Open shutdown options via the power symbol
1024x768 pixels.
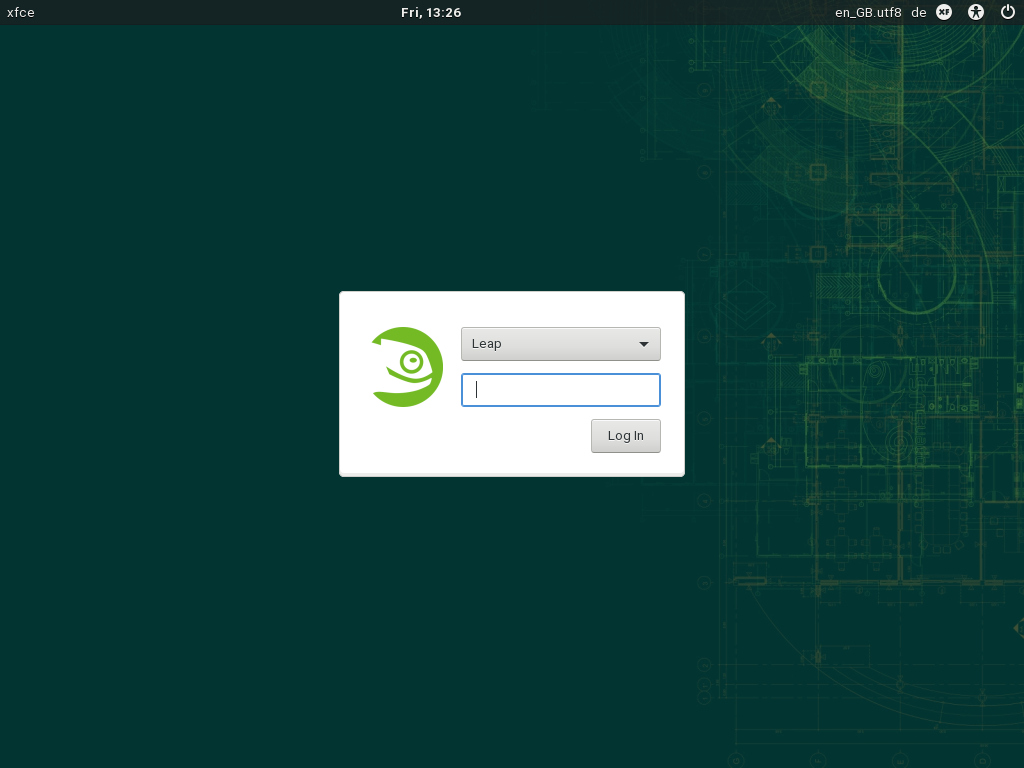pos(1008,12)
